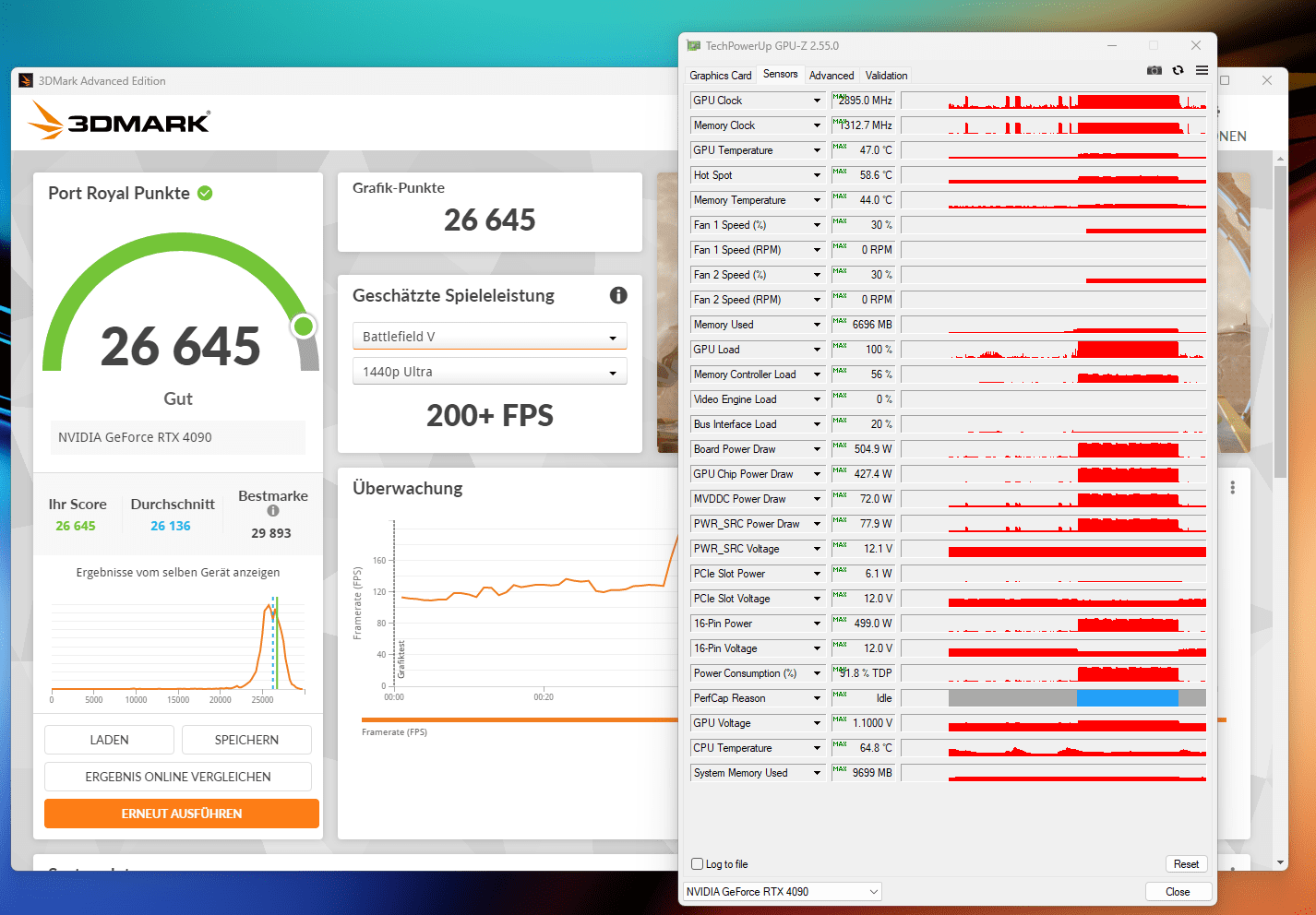Viewport: 1316px width, 915px height.
Task: Expand the Board Power Draw sensor dropdown
Action: 817,449
